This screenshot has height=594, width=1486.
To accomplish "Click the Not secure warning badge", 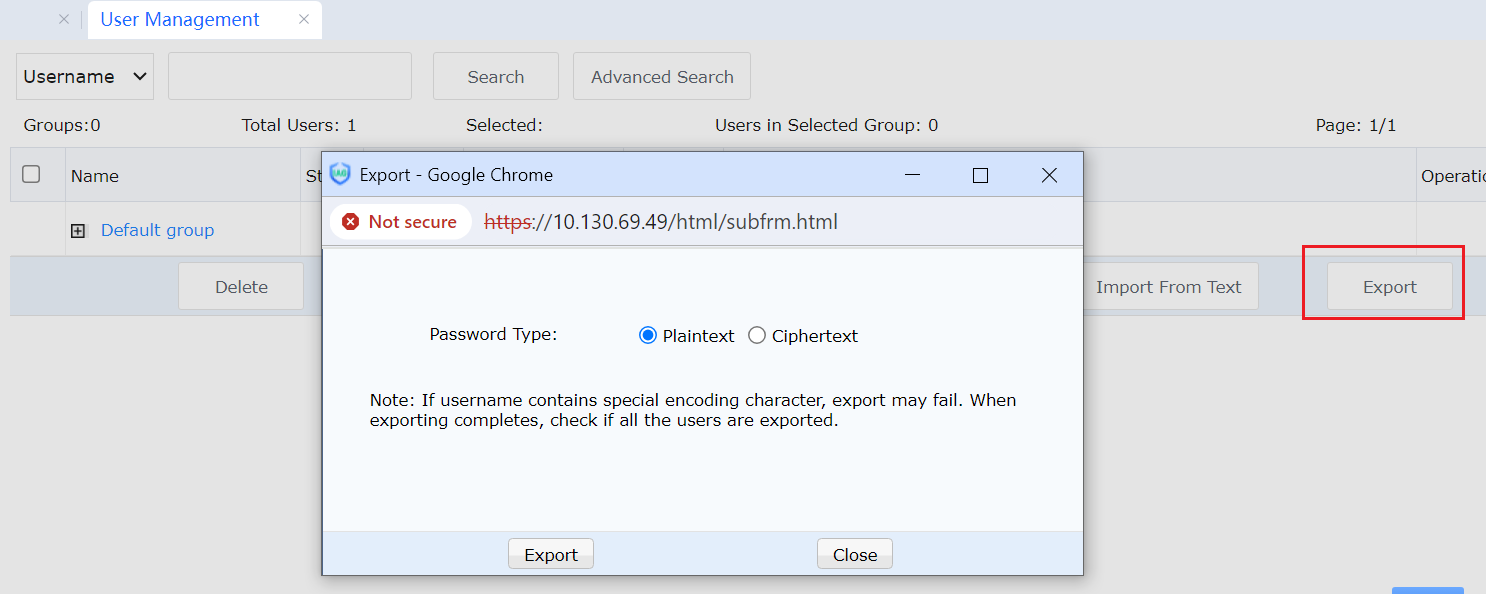I will click(400, 222).
